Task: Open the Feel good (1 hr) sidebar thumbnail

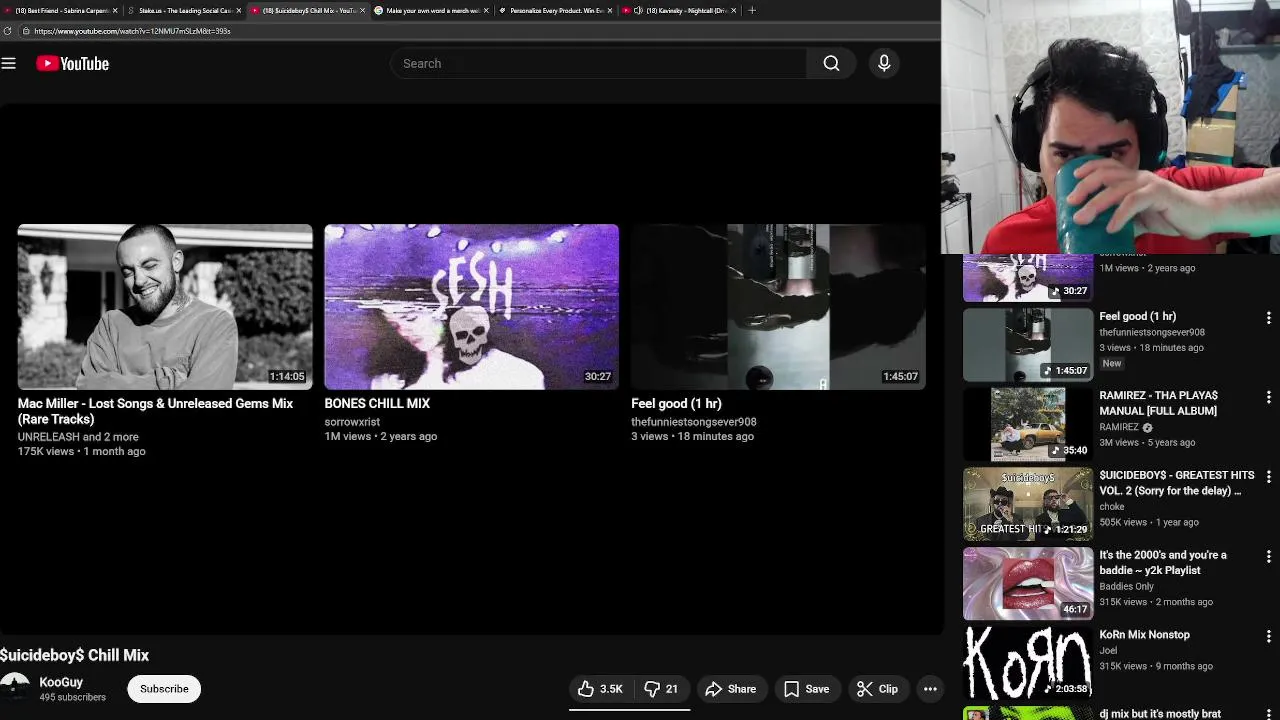Action: coord(1028,345)
